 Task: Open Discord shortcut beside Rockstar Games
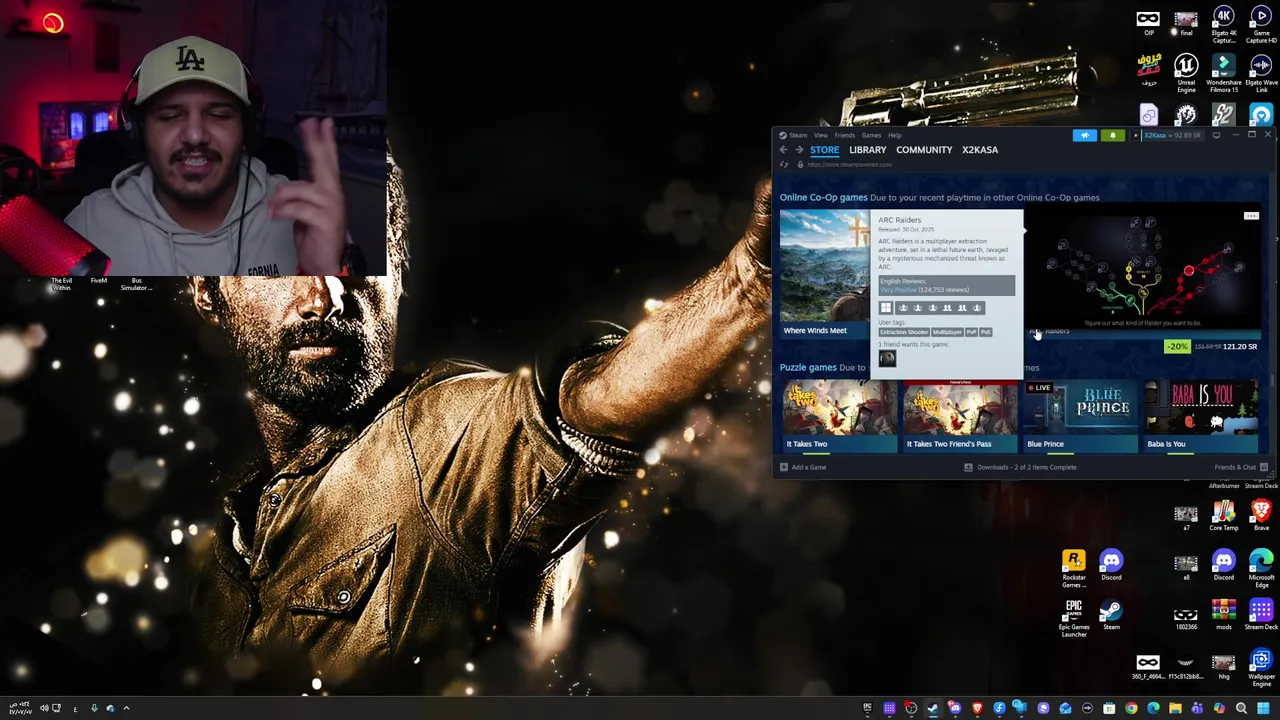tap(1111, 565)
